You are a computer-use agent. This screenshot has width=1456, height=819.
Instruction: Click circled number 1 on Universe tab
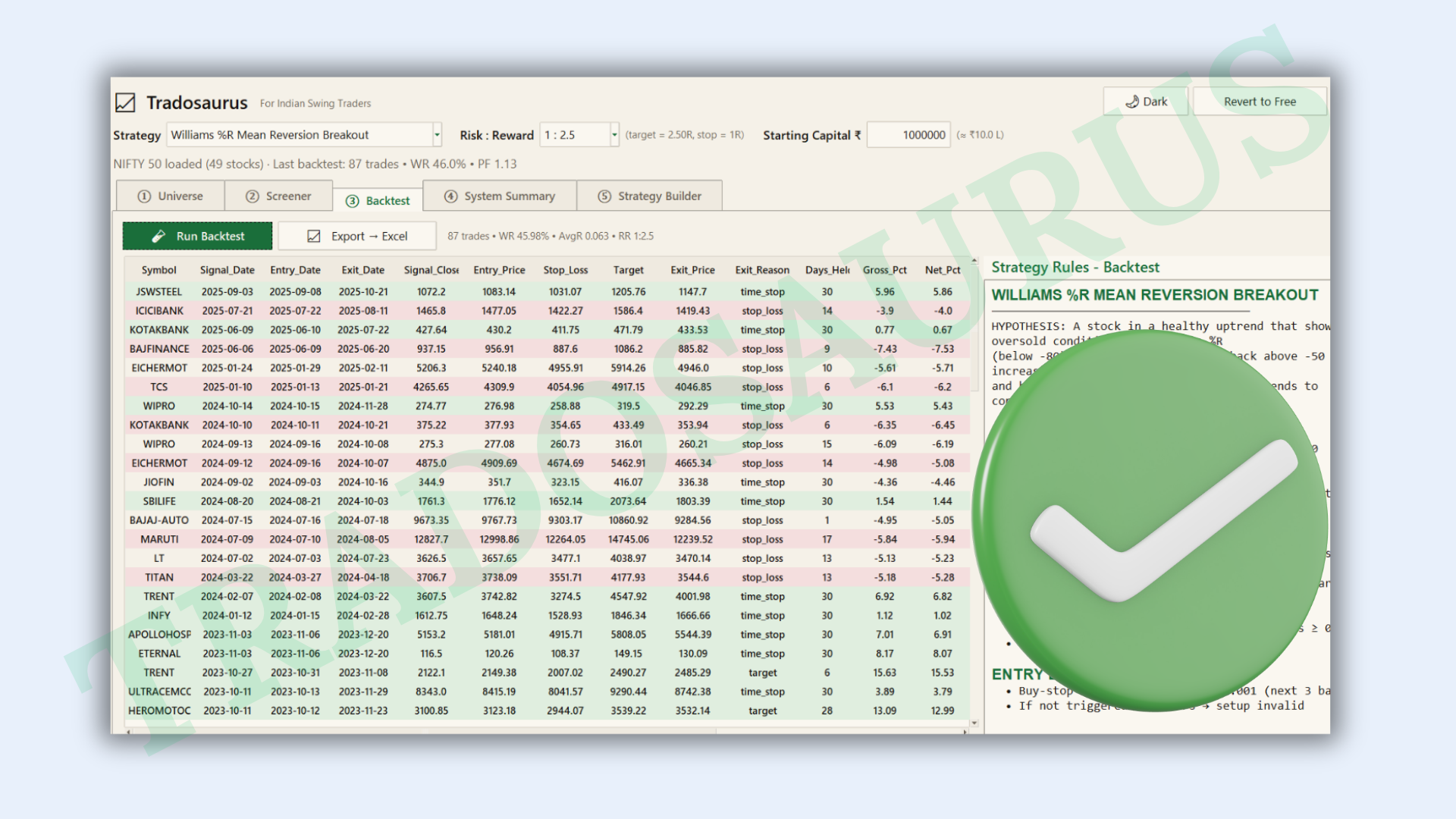pyautogui.click(x=144, y=196)
